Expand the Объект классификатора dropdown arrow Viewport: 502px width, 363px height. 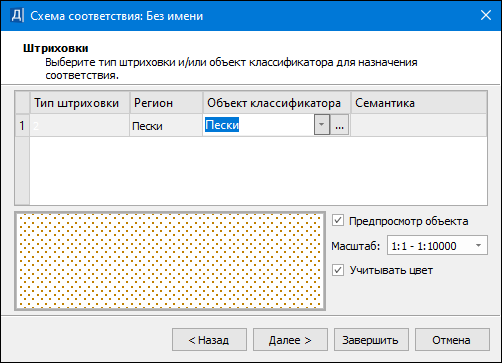pos(321,125)
